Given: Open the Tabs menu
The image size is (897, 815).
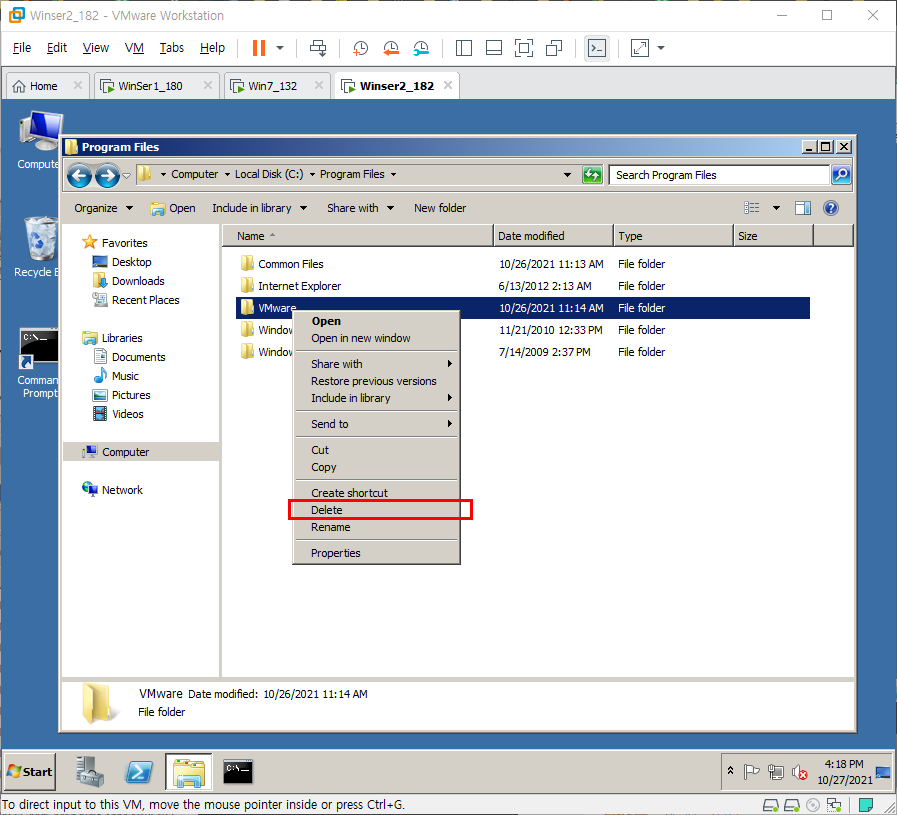Looking at the screenshot, I should (x=171, y=47).
